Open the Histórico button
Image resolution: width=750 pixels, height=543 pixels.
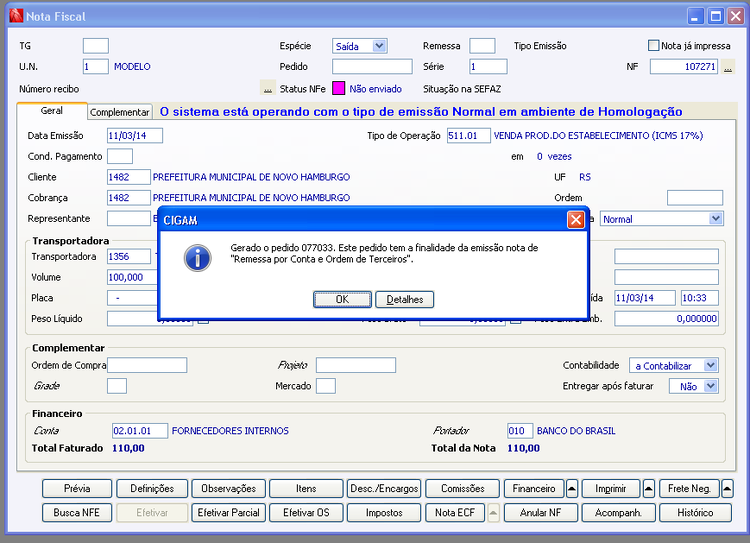click(695, 513)
